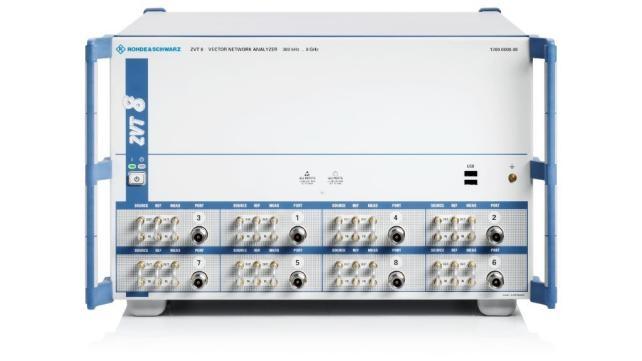Click the Vector Network Analyzer title text
Image resolution: width=642 pixels, height=361 pixels.
242,49
